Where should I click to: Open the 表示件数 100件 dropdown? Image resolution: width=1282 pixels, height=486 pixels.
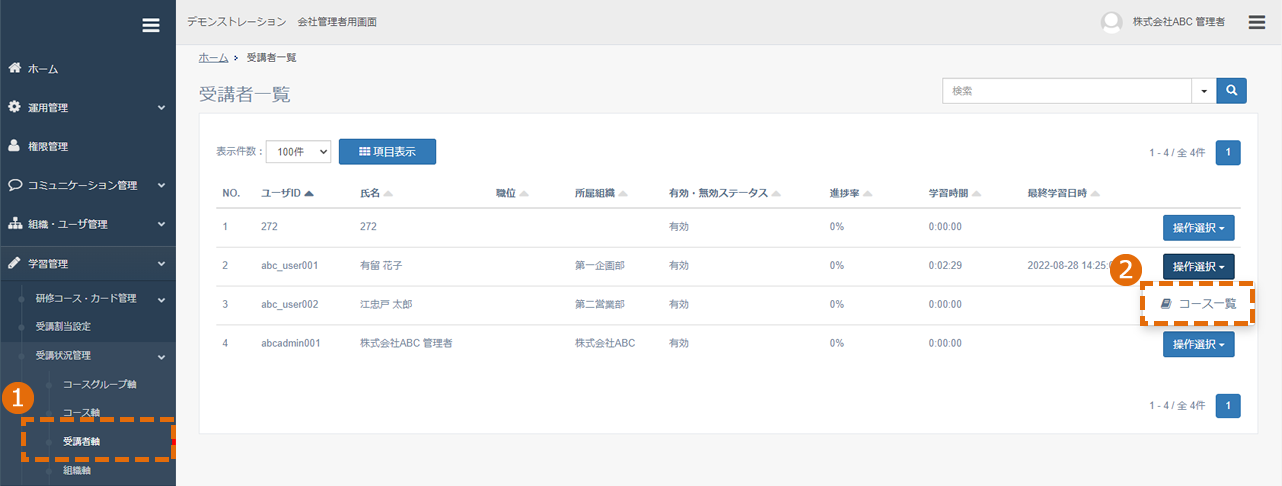tap(299, 151)
